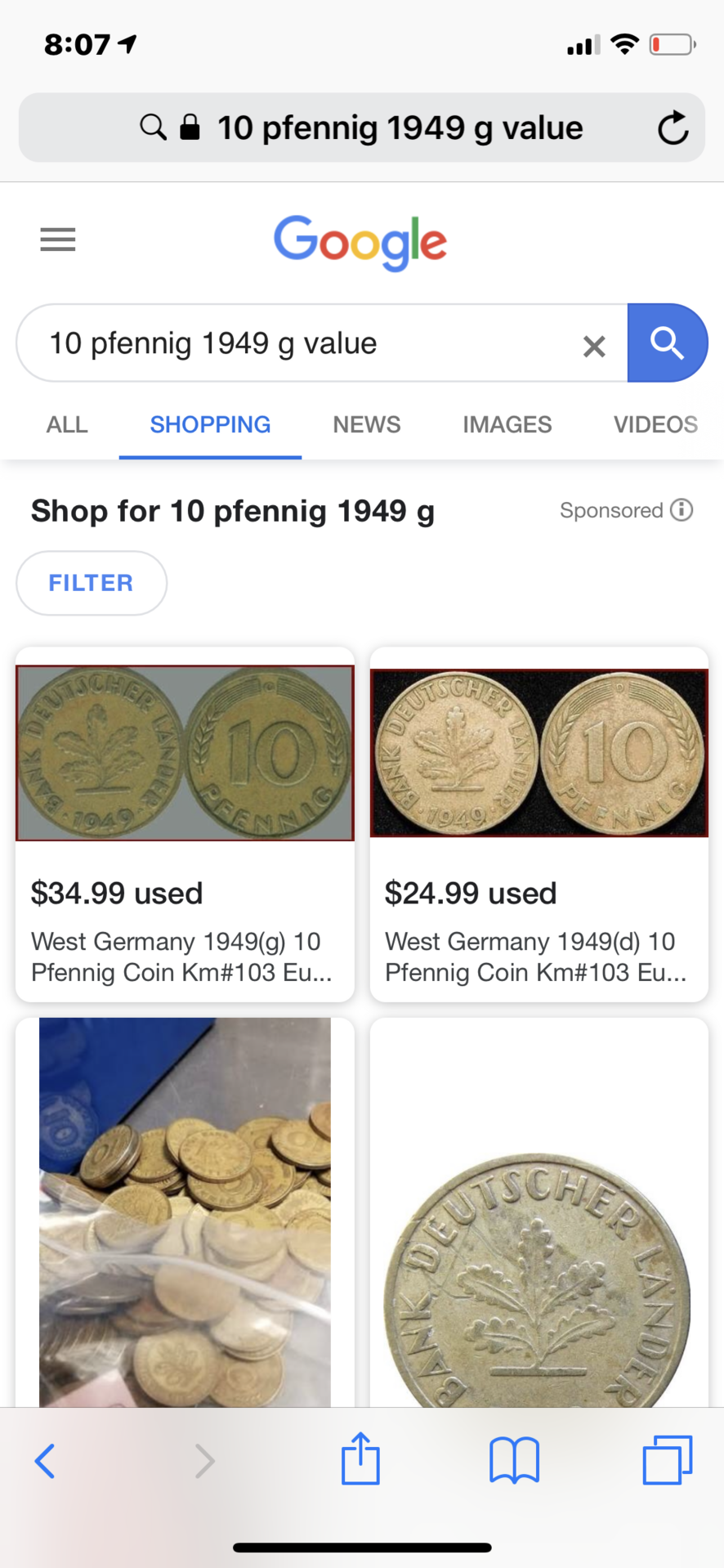This screenshot has height=1568, width=724.
Task: Open Safari bookmarks book icon
Action: click(x=514, y=1461)
